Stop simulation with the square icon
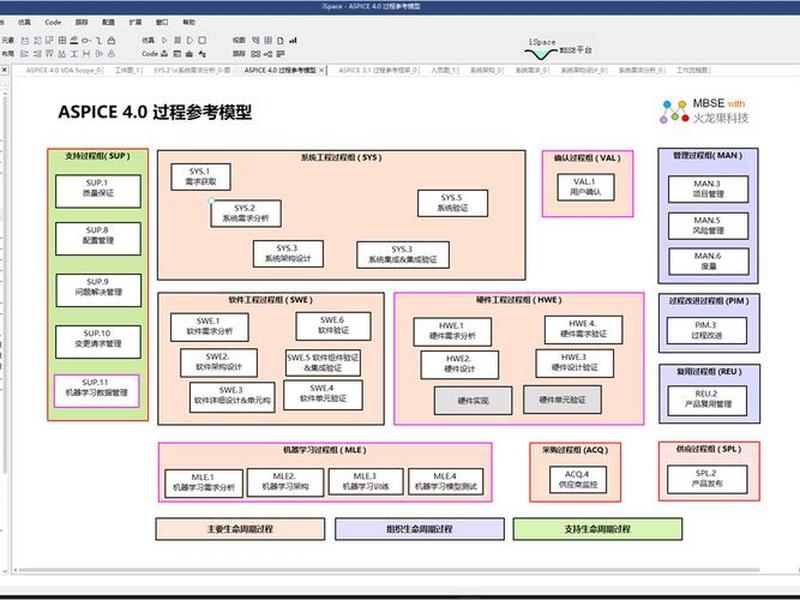Image resolution: width=800 pixels, height=600 pixels. point(202,40)
